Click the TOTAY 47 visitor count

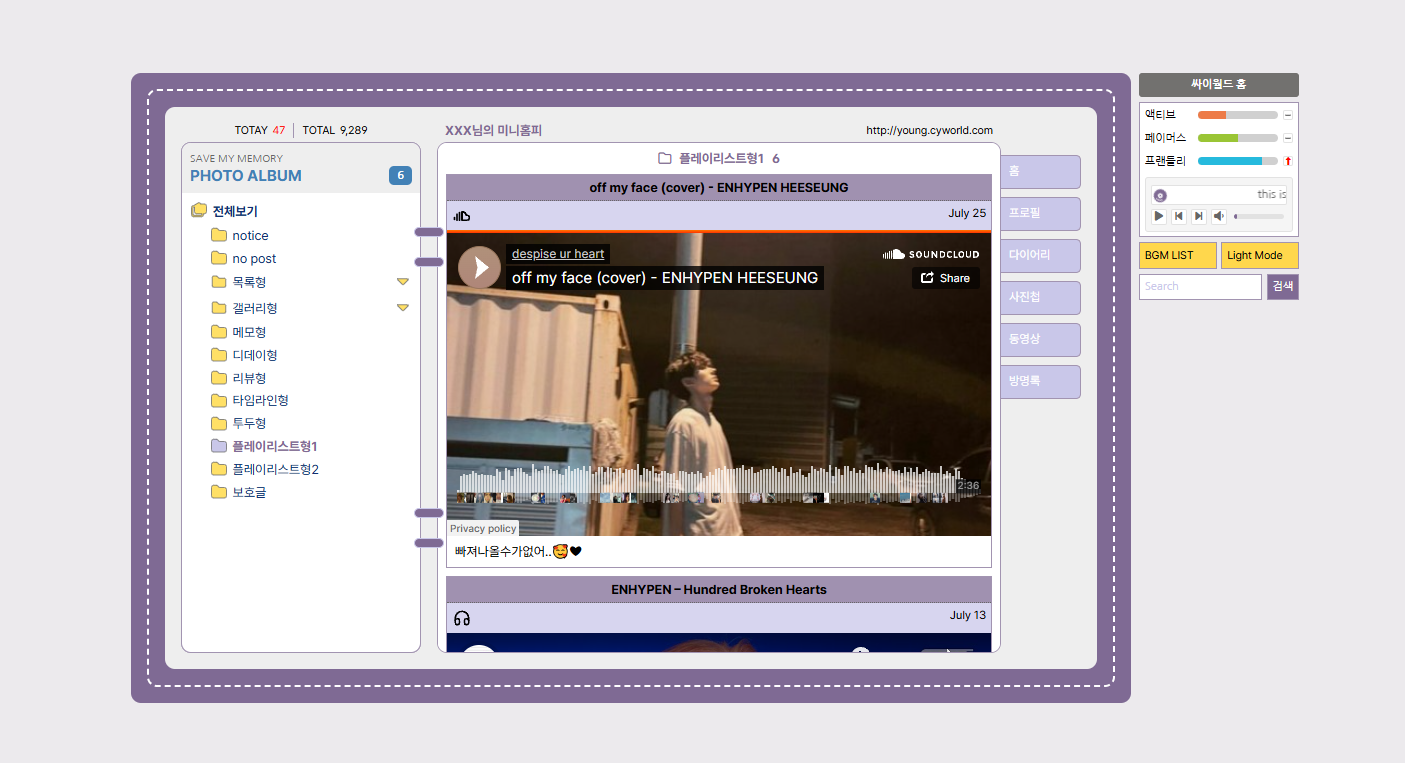pos(260,130)
